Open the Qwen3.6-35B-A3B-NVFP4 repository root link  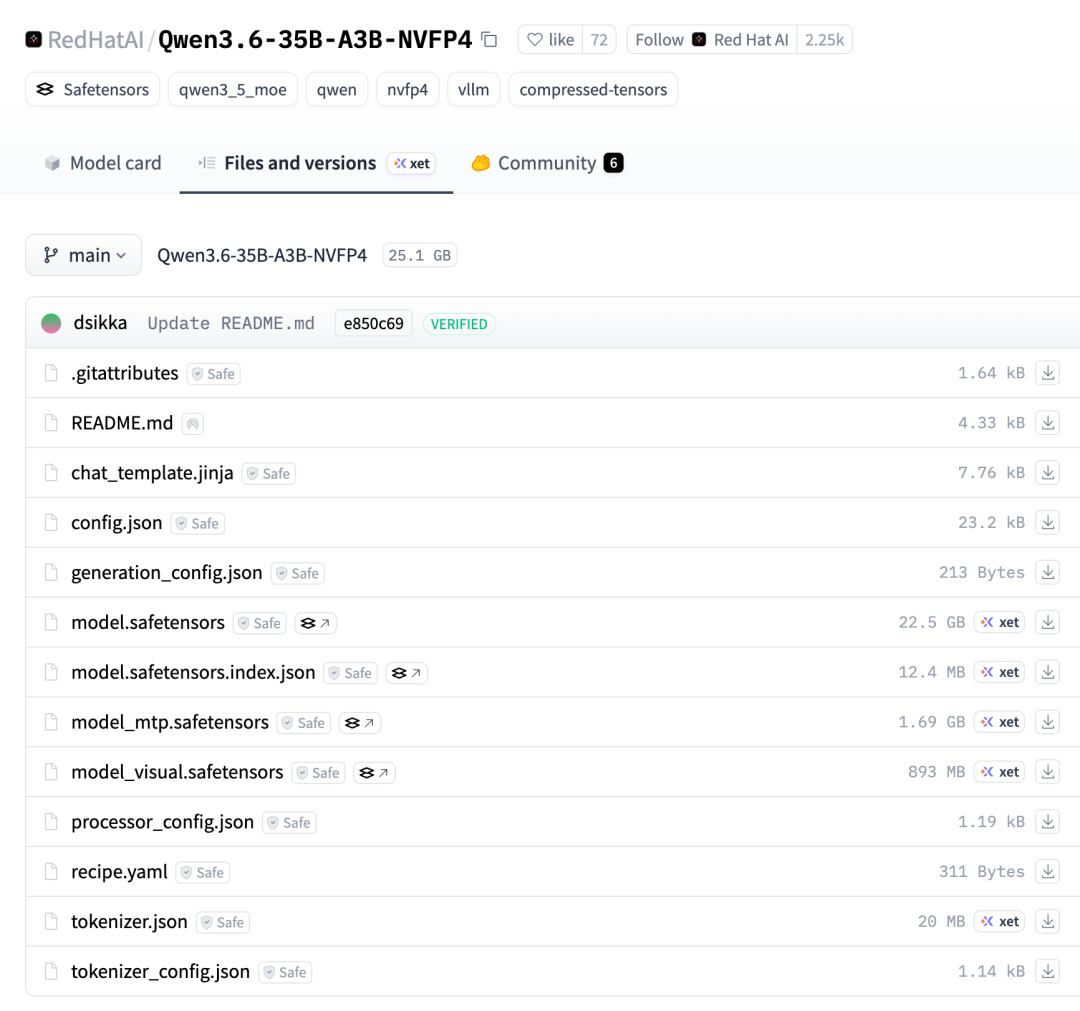click(x=262, y=256)
